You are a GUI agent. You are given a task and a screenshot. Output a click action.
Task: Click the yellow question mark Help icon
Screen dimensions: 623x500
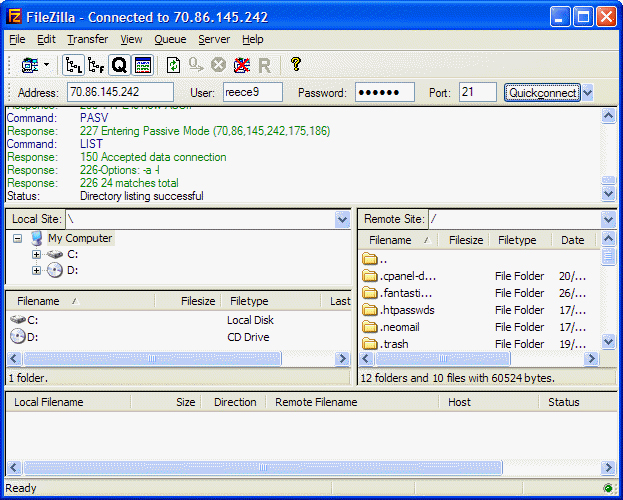click(x=296, y=64)
